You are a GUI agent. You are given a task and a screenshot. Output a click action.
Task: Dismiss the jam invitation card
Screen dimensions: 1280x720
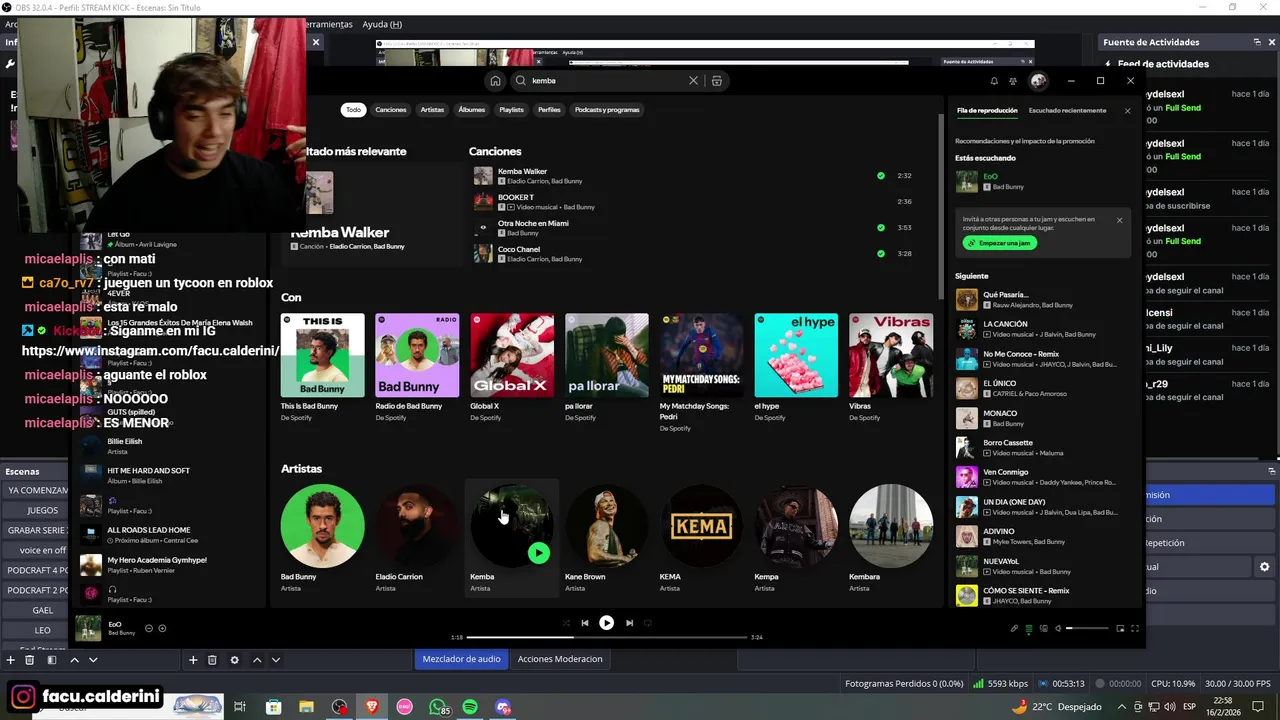[x=1119, y=220]
